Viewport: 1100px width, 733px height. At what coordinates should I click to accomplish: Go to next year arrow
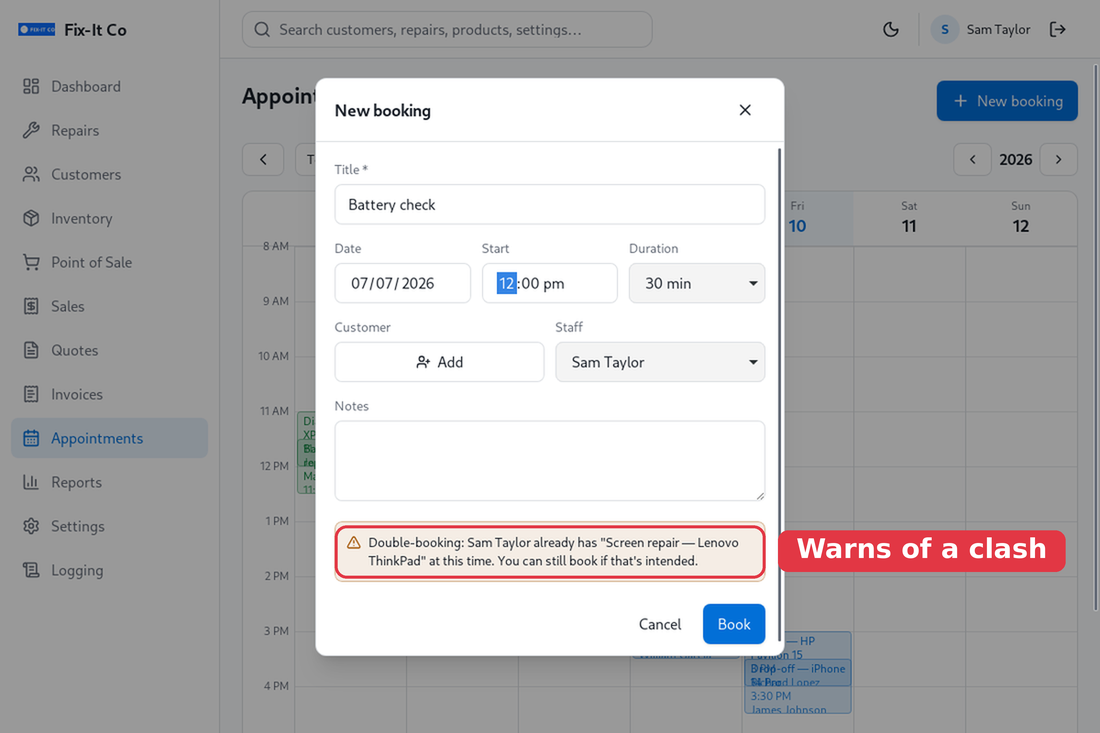pos(1059,160)
